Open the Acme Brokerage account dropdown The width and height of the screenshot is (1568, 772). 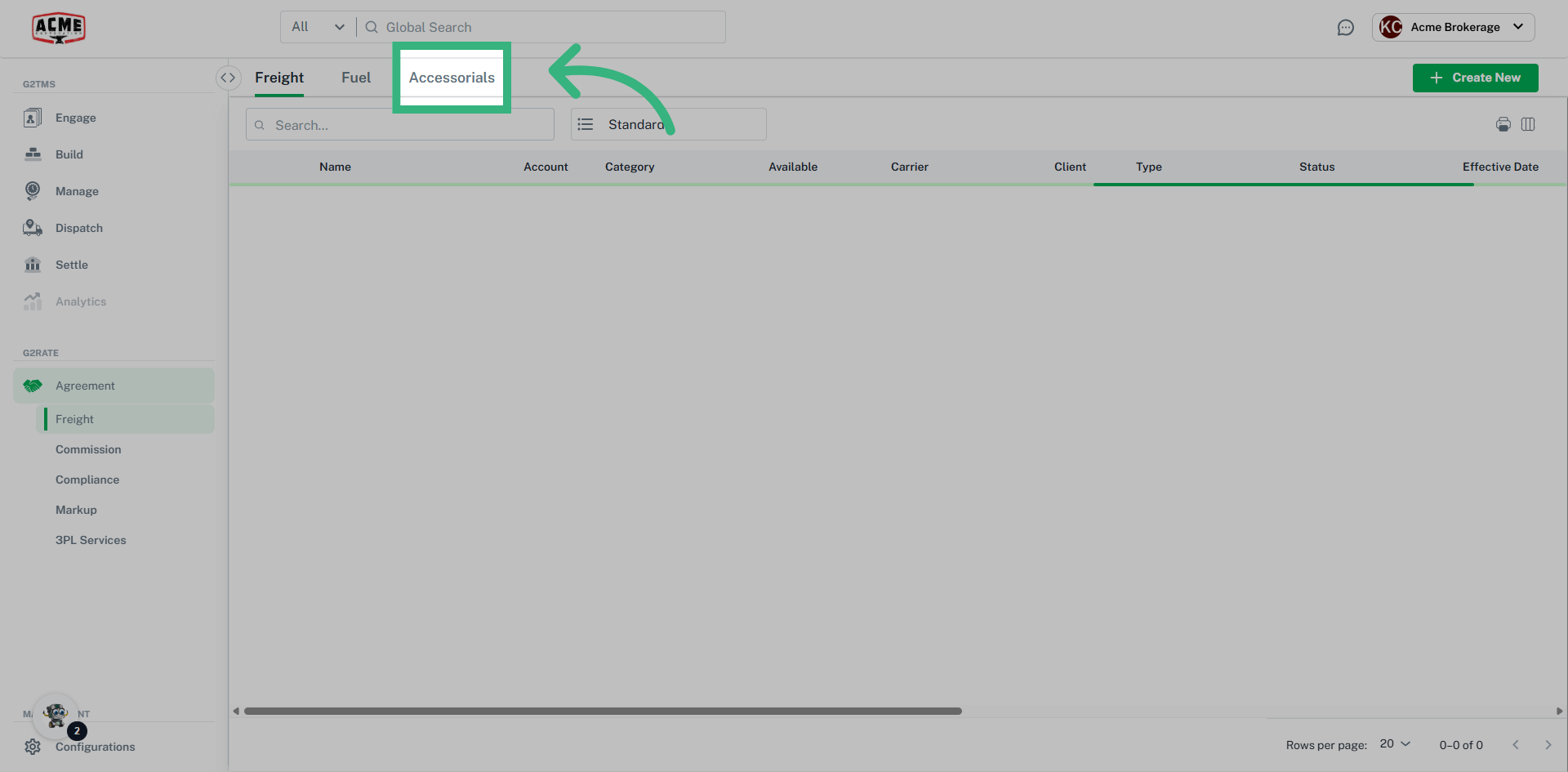coord(1454,27)
